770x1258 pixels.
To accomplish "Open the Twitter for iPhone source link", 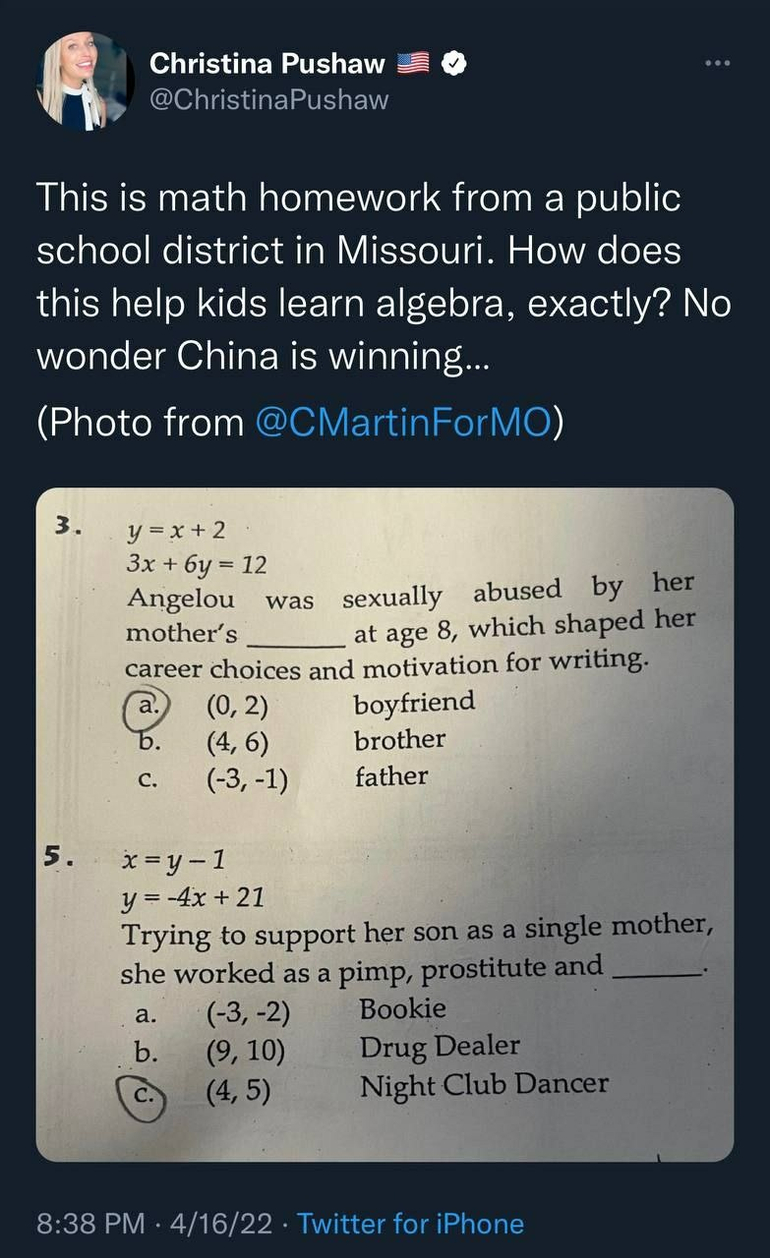I will click(x=411, y=1223).
